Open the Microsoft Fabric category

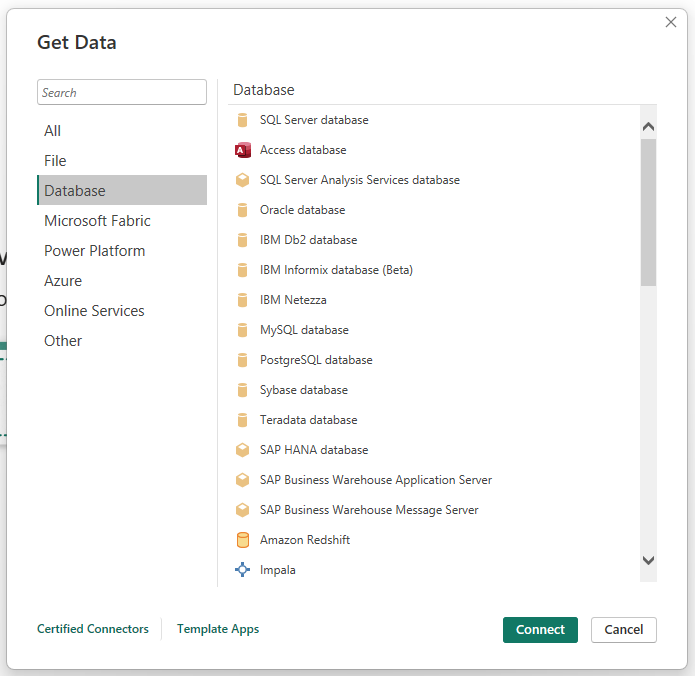(122, 221)
